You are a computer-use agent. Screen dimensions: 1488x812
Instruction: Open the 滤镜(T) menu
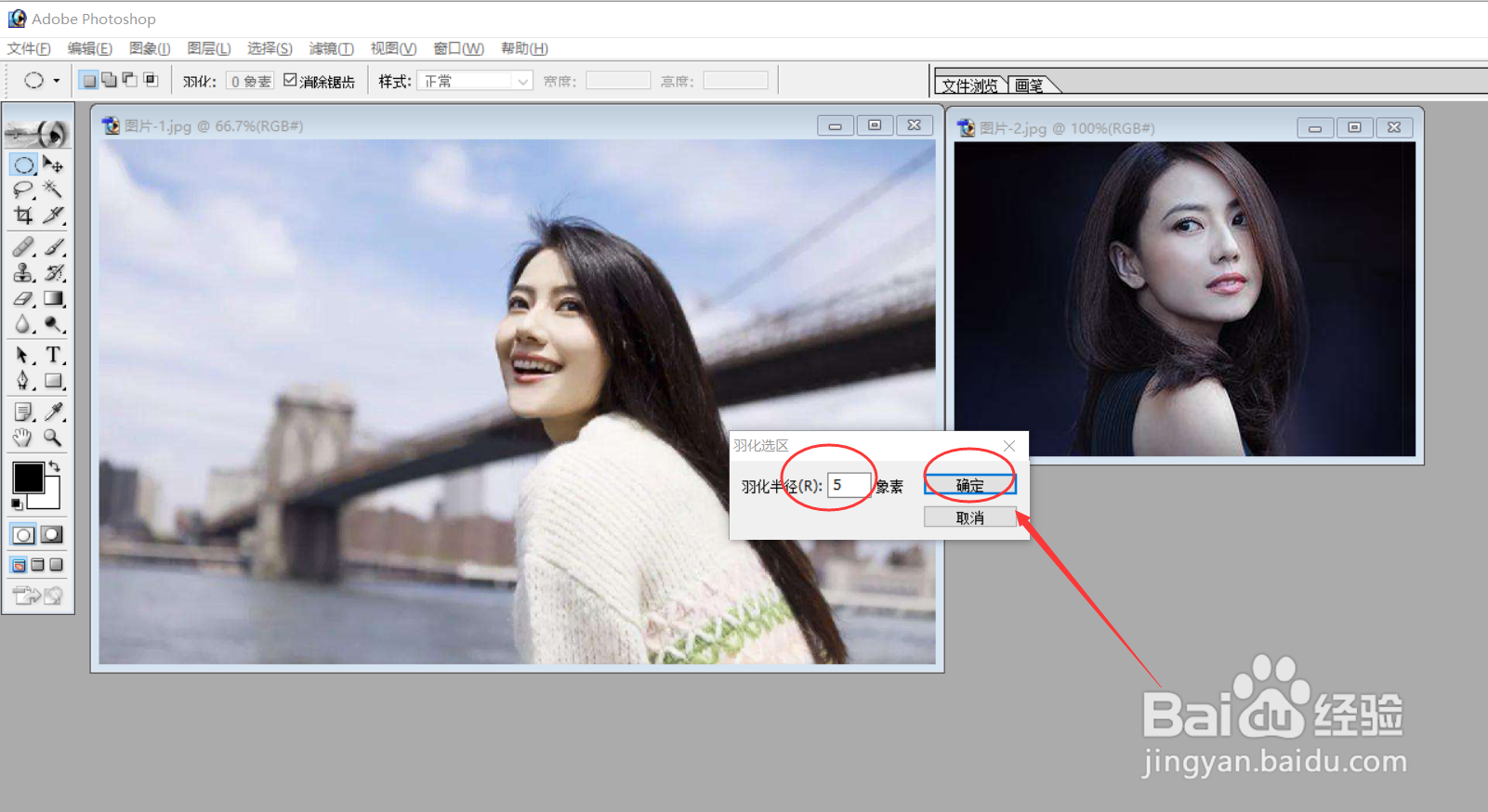332,48
